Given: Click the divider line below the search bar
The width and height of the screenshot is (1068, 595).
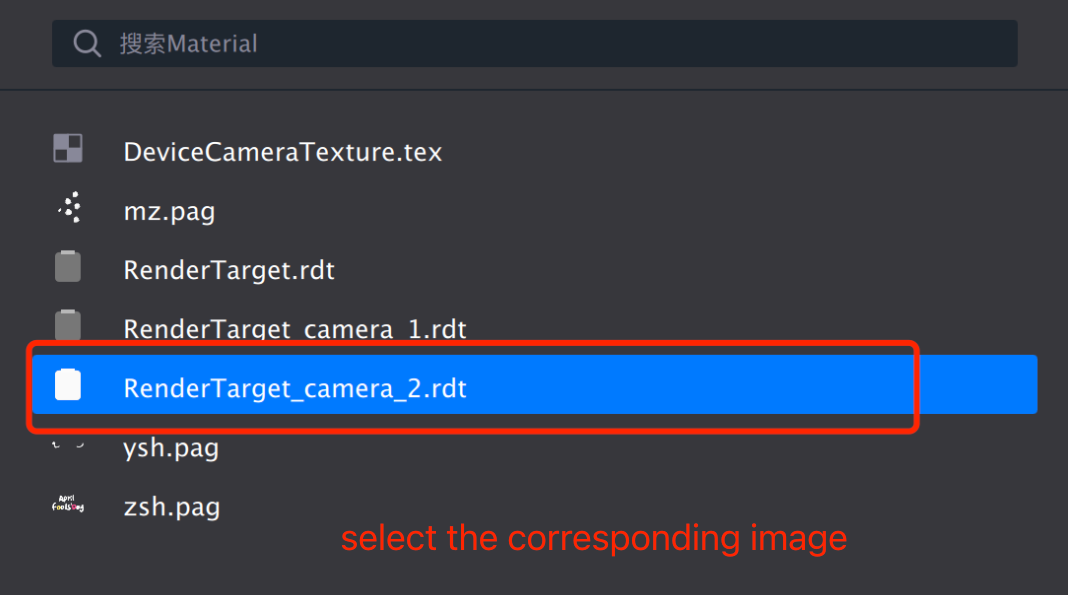Looking at the screenshot, I should click(534, 90).
